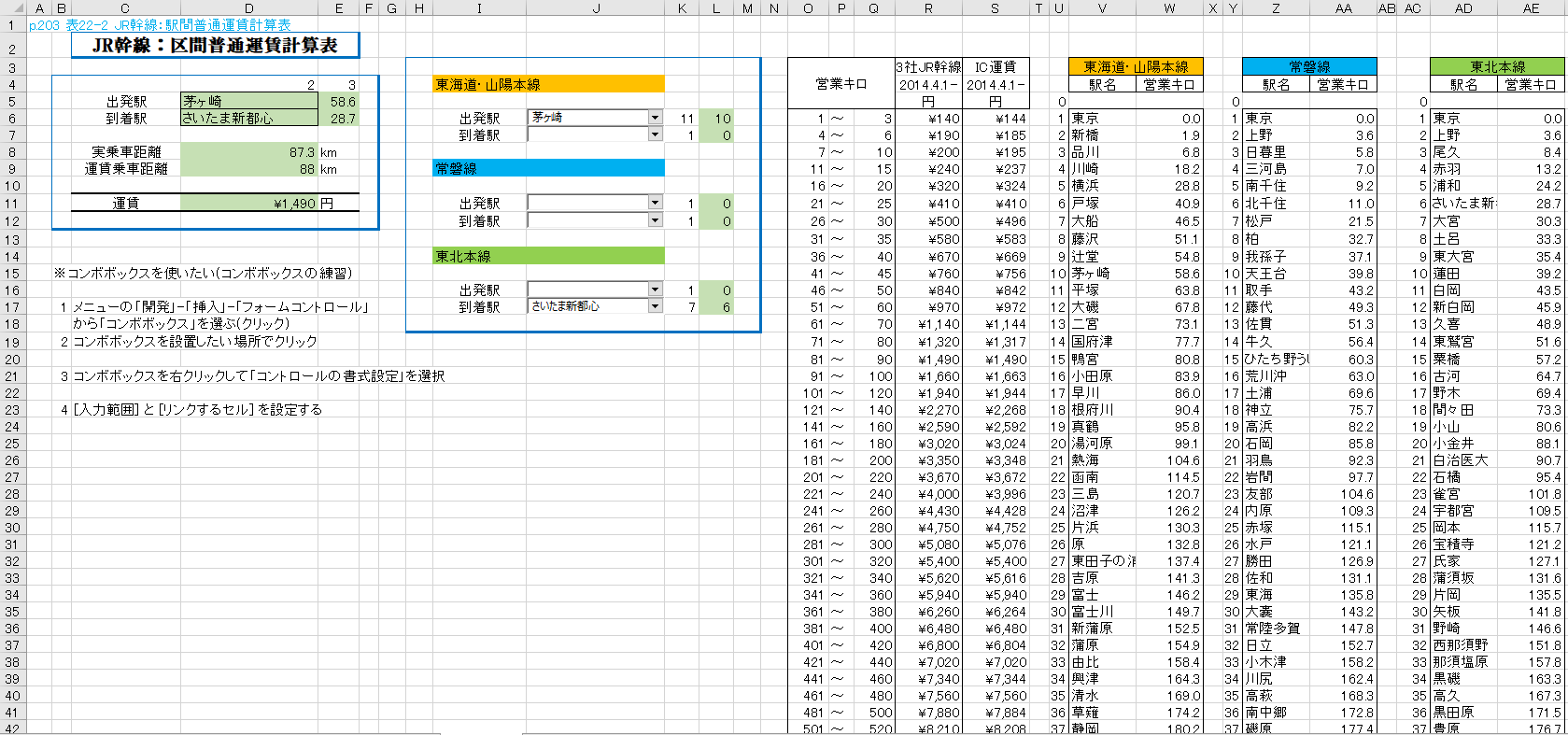Select column J header
Viewport: 1568px width, 735px height.
pyautogui.click(x=596, y=8)
